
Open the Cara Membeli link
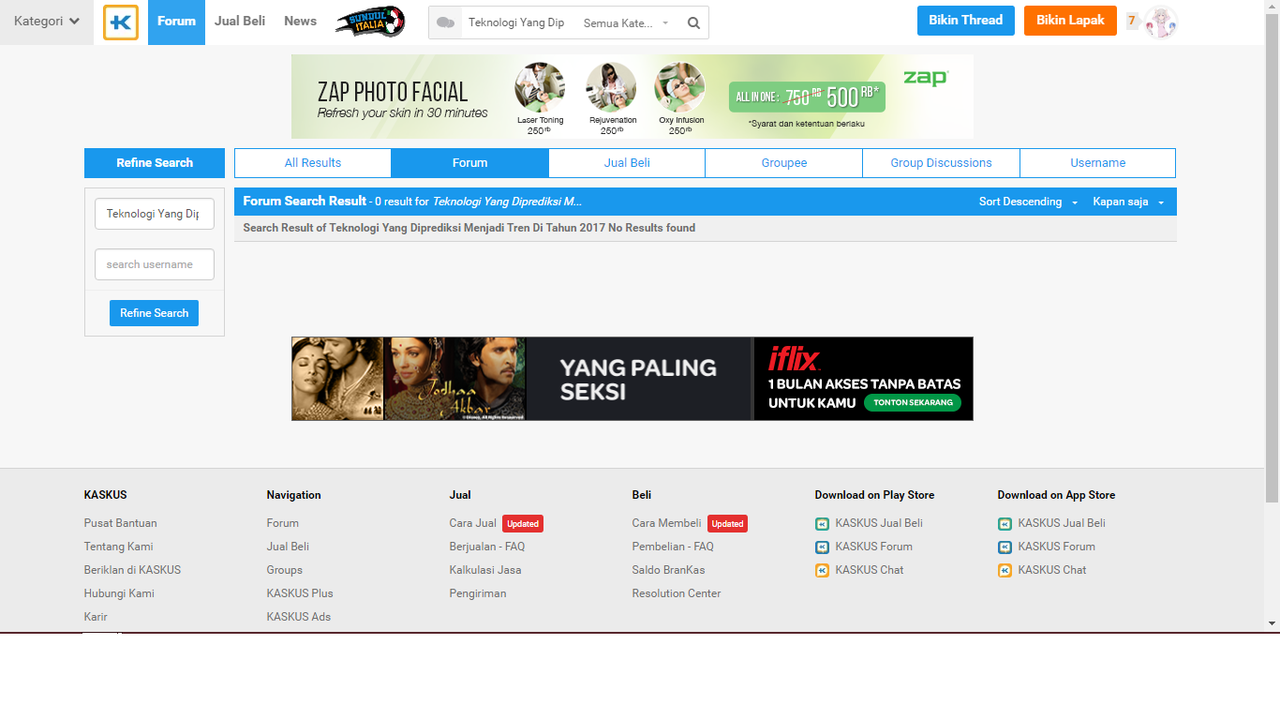[x=667, y=523]
